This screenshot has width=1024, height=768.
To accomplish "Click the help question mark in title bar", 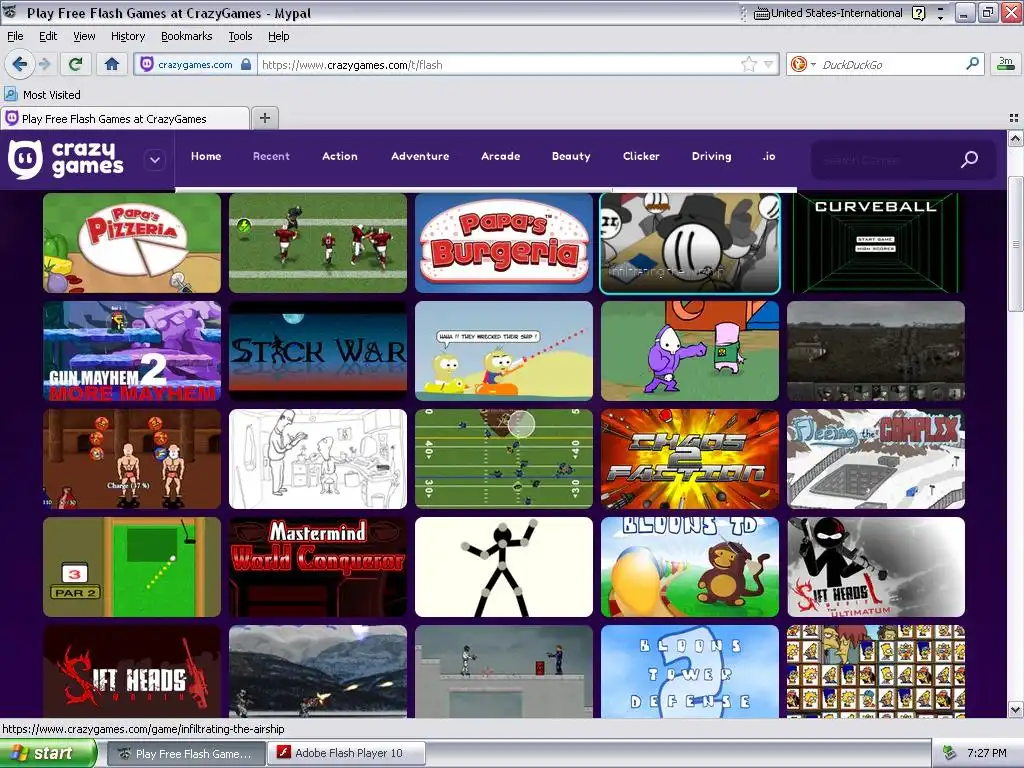I will point(918,13).
